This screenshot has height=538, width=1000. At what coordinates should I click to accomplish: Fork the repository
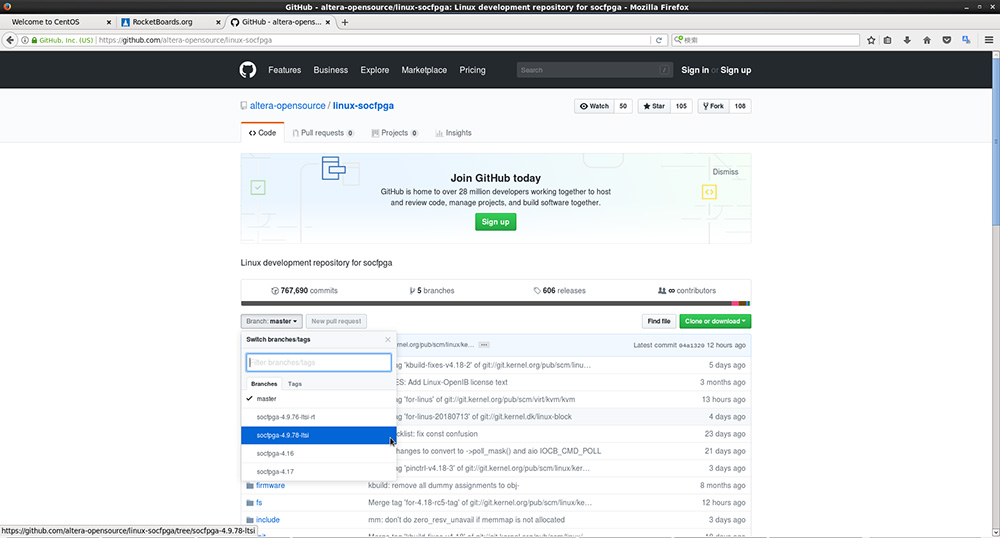coord(713,106)
